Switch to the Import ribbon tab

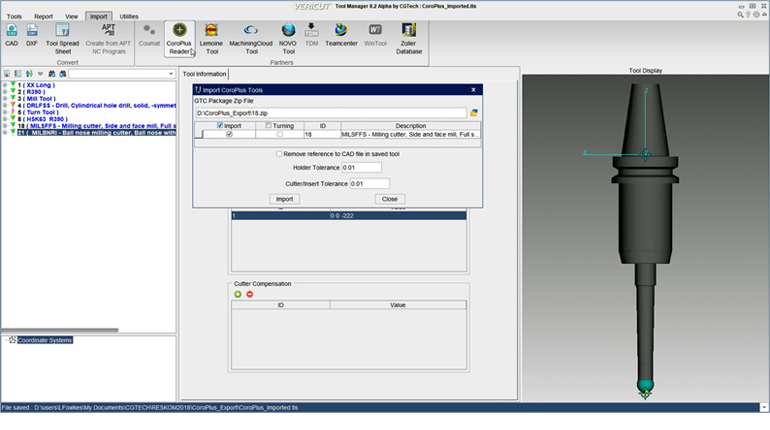click(x=98, y=16)
